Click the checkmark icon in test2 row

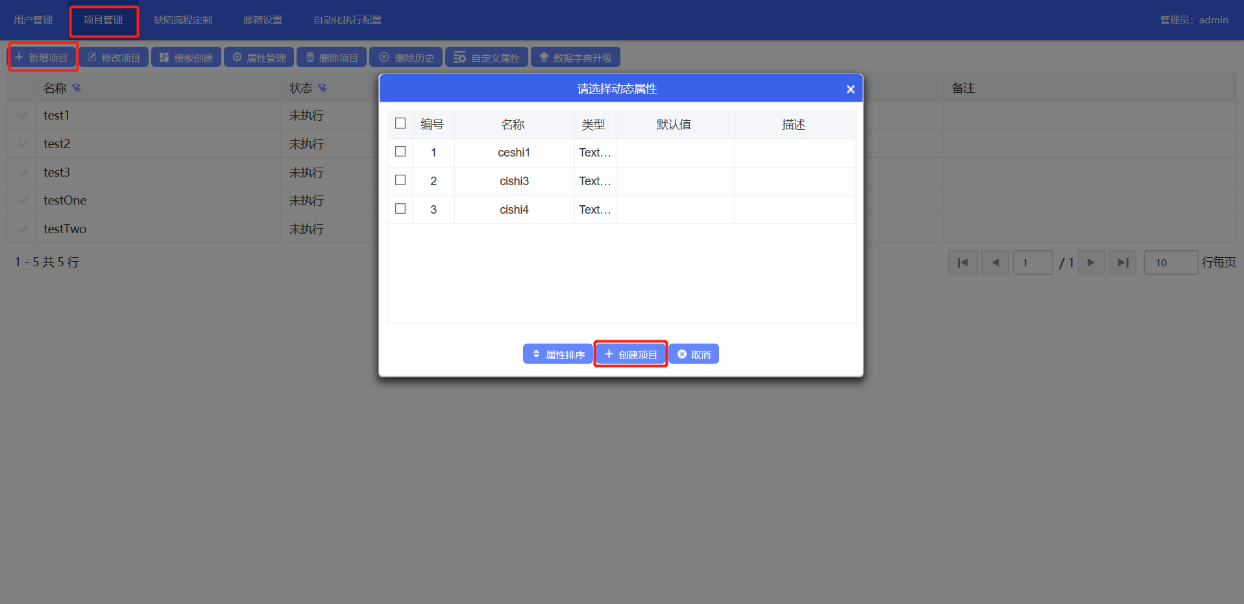click(24, 144)
